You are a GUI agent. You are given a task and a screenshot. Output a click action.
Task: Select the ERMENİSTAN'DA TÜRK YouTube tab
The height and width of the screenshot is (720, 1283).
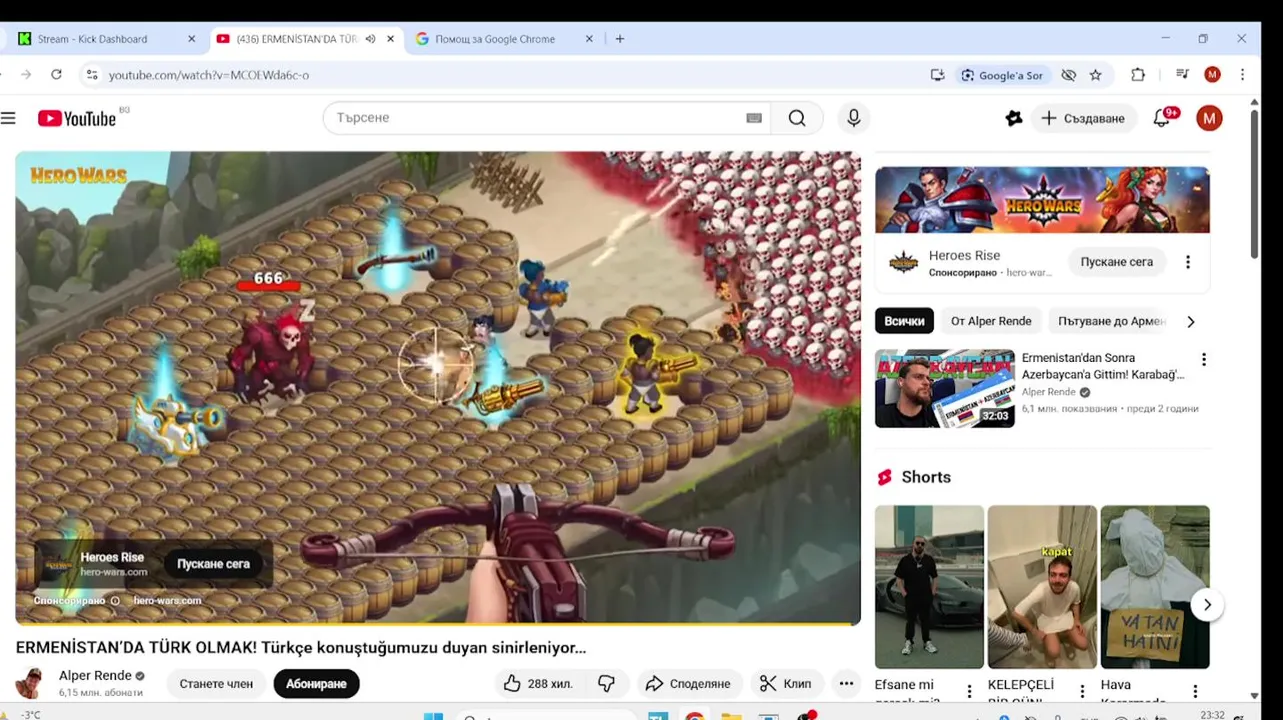coord(296,39)
